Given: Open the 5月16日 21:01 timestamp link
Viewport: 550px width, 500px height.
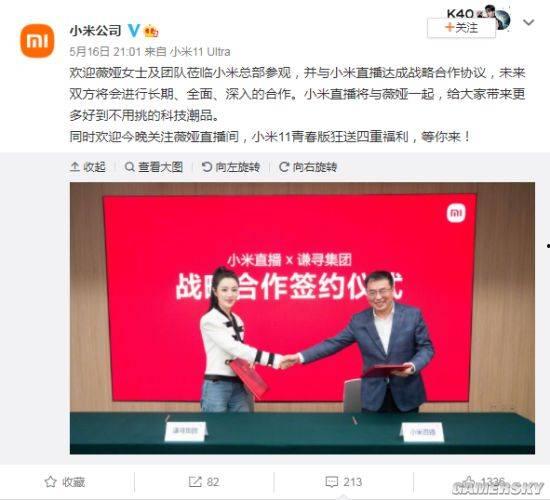Looking at the screenshot, I should 105,52.
